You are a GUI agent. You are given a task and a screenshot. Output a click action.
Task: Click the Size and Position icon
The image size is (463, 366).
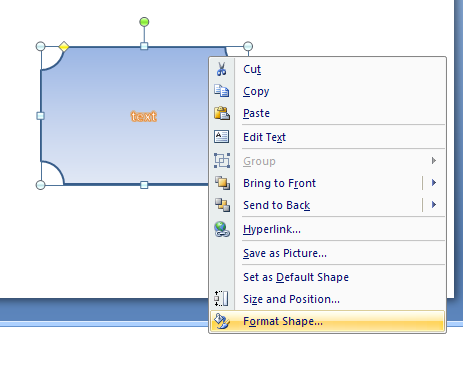[221, 299]
